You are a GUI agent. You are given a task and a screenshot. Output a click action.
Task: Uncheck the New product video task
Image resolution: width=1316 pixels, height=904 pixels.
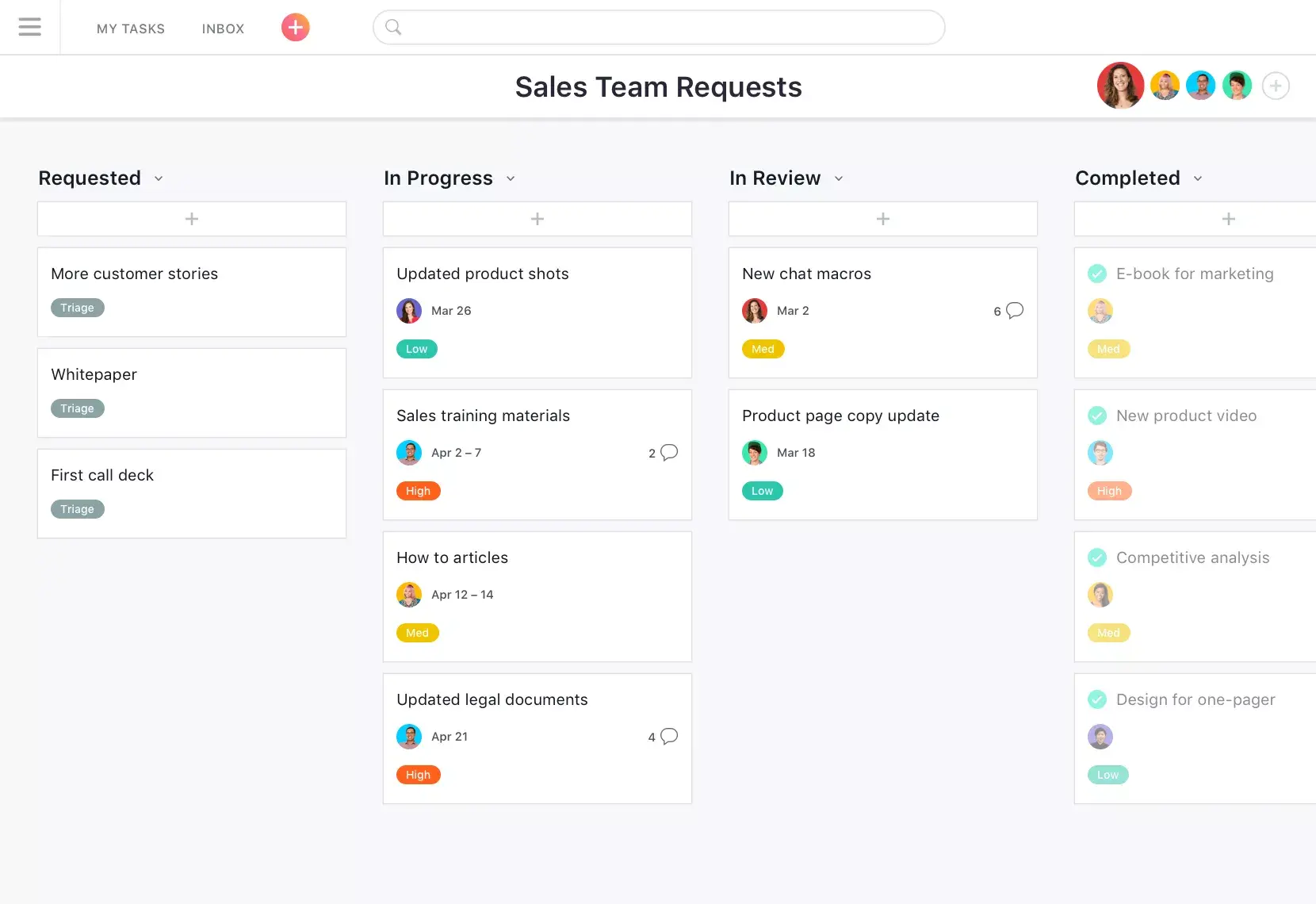tap(1097, 416)
